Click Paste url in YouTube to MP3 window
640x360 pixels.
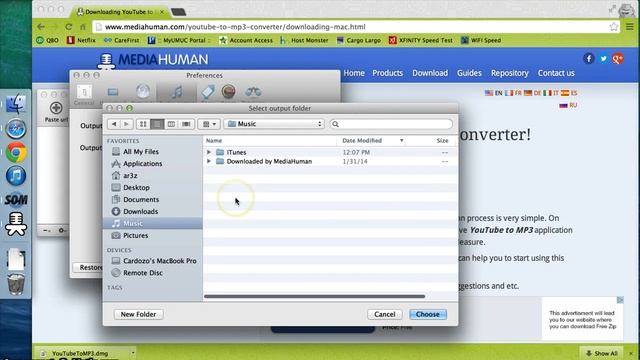tap(56, 112)
